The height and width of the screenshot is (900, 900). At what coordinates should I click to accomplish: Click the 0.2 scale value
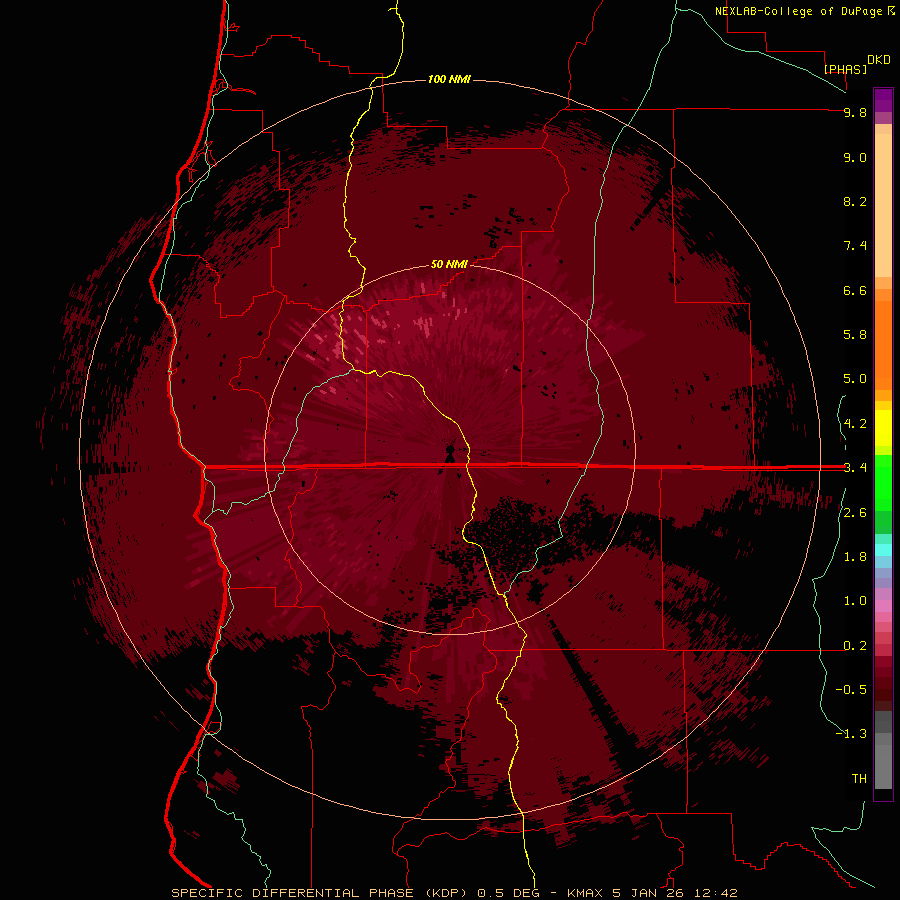(855, 646)
